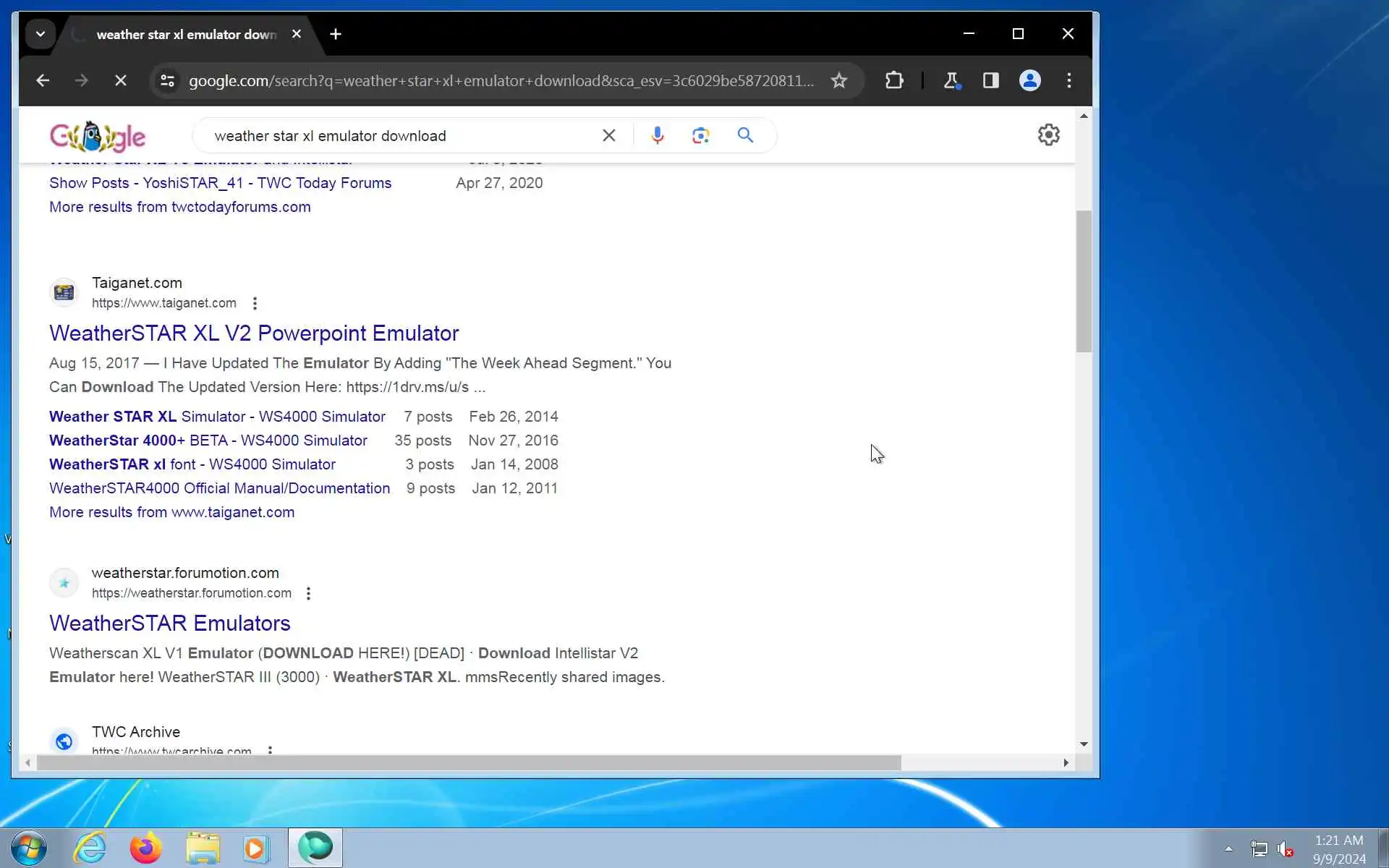Expand tab search dropdown arrow
This screenshot has height=868, width=1389.
click(41, 34)
